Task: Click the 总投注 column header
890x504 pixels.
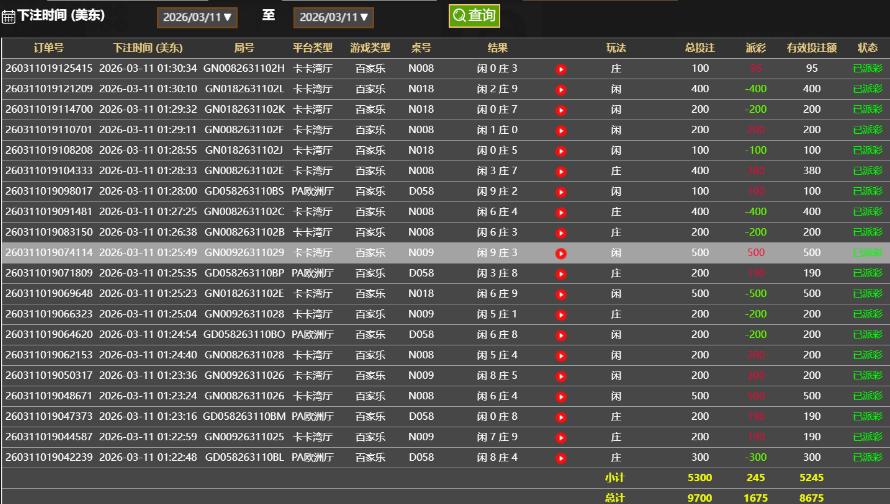Action: pos(700,48)
